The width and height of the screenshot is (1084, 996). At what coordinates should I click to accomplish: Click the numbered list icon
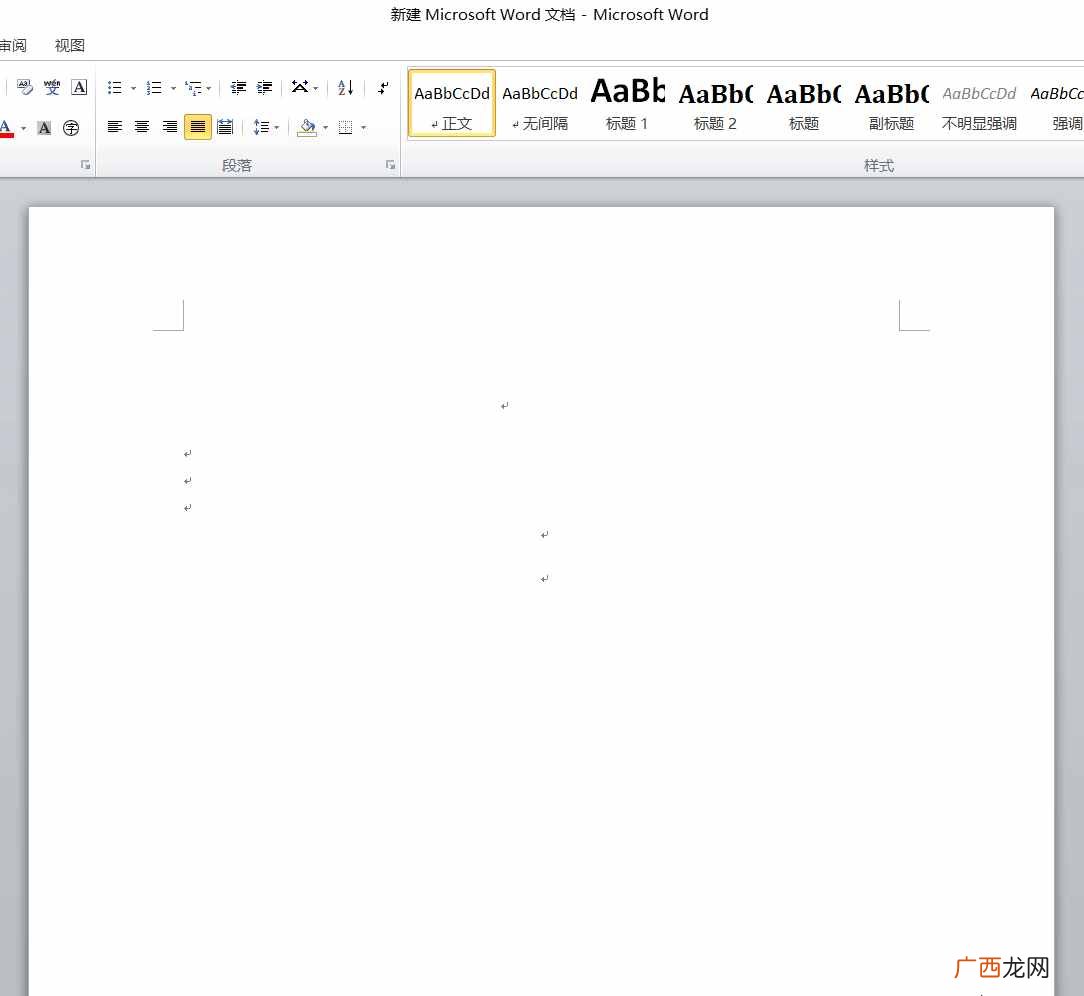154,88
